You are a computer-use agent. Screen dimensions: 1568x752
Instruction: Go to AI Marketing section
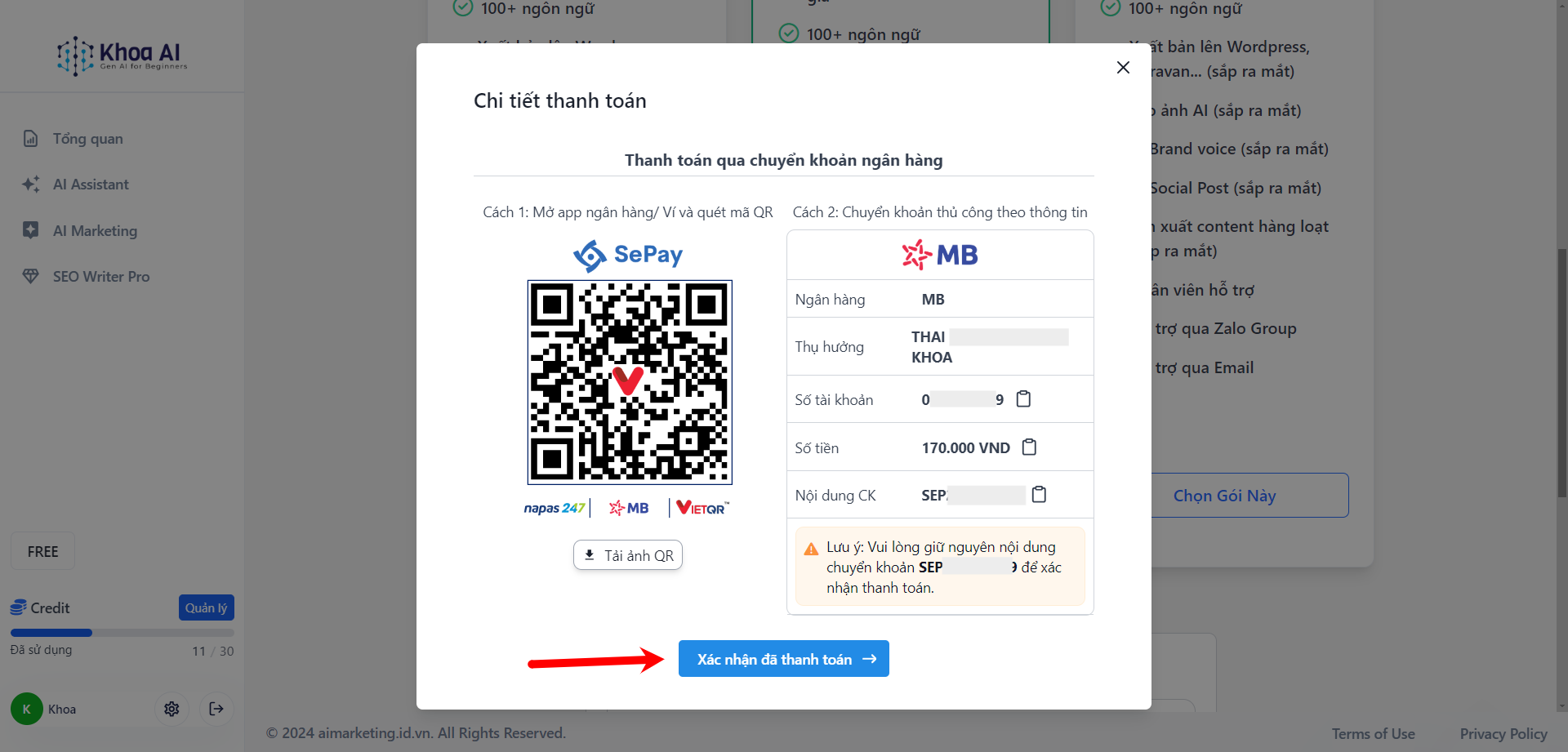(95, 231)
